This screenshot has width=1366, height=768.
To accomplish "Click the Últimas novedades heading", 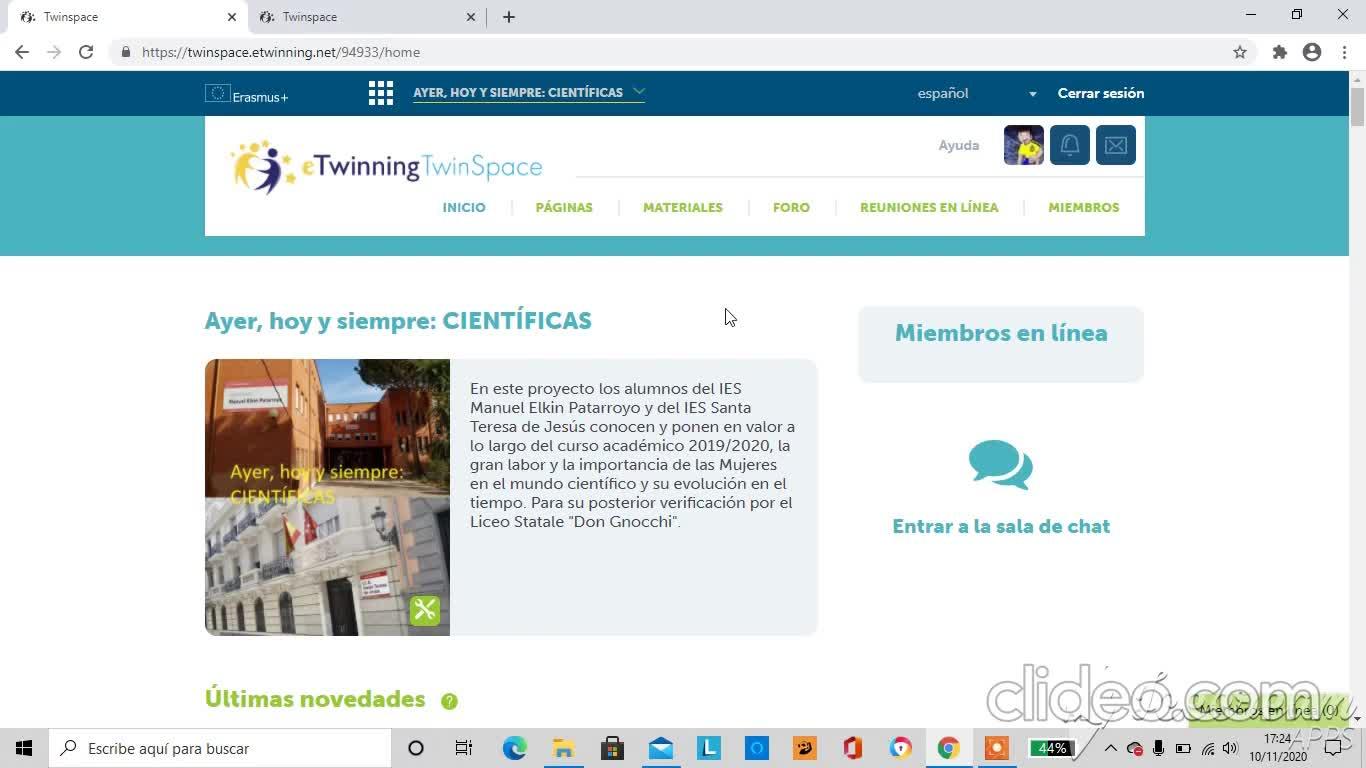I will (x=315, y=699).
